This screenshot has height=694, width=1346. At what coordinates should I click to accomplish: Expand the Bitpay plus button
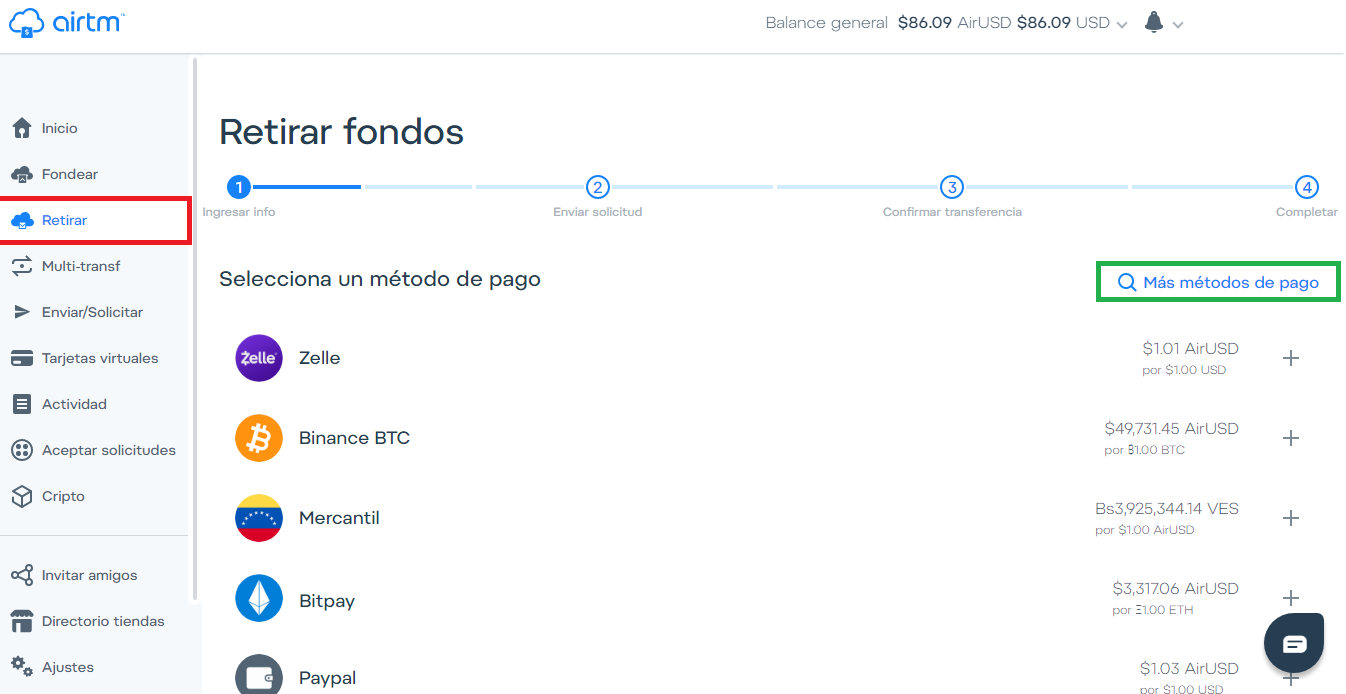click(1291, 598)
